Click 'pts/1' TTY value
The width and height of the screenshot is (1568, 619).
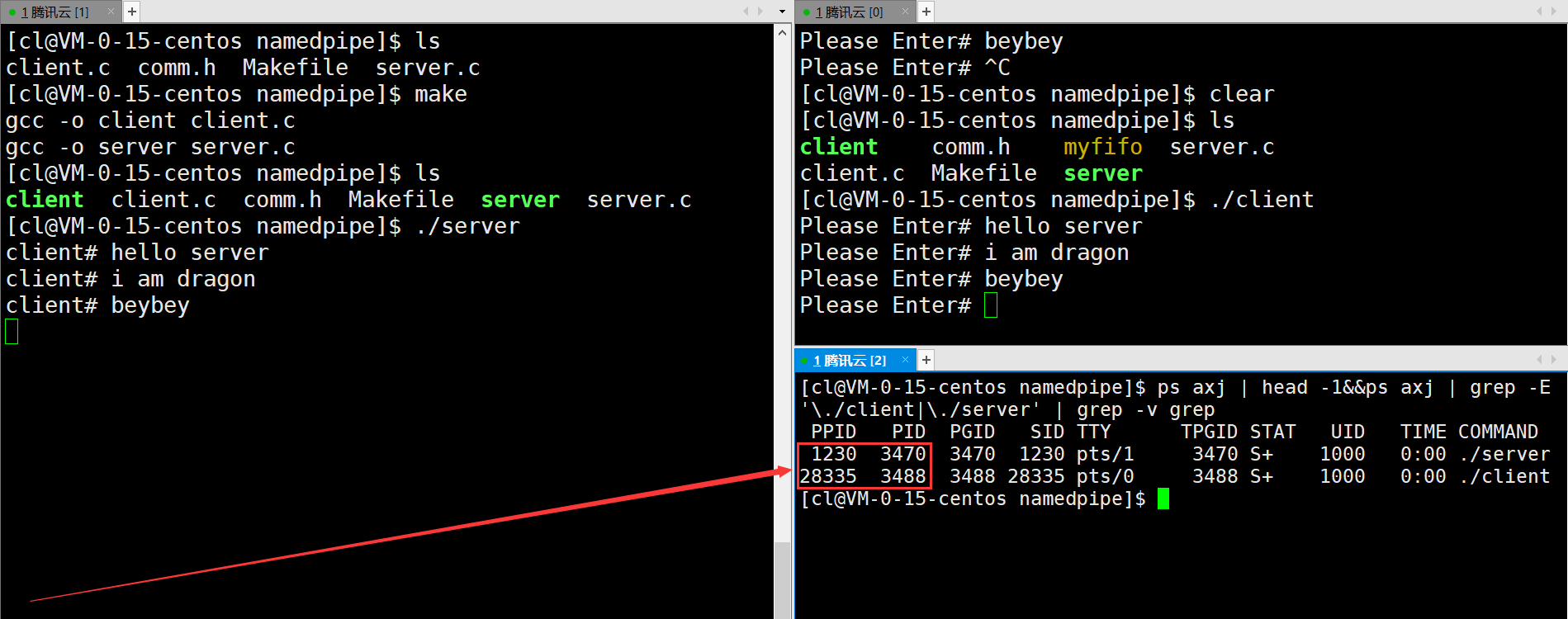(1106, 454)
